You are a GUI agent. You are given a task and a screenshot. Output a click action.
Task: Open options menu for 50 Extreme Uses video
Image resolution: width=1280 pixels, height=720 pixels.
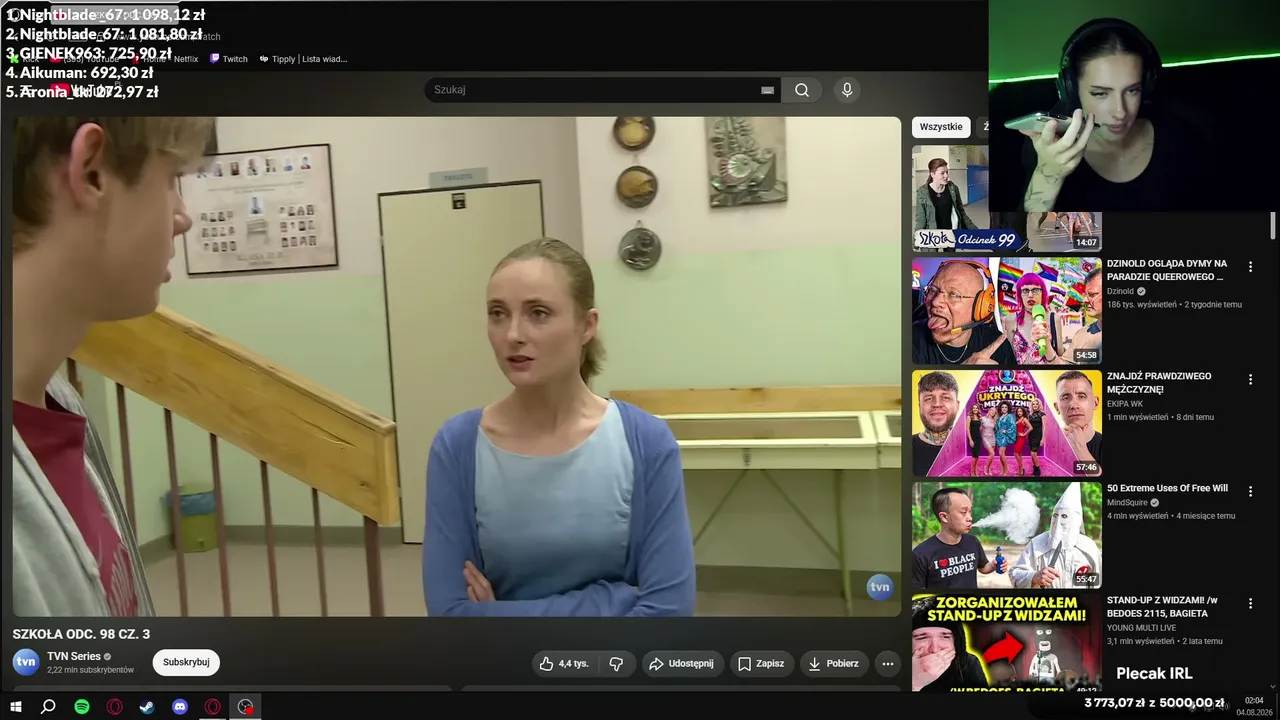tap(1250, 491)
